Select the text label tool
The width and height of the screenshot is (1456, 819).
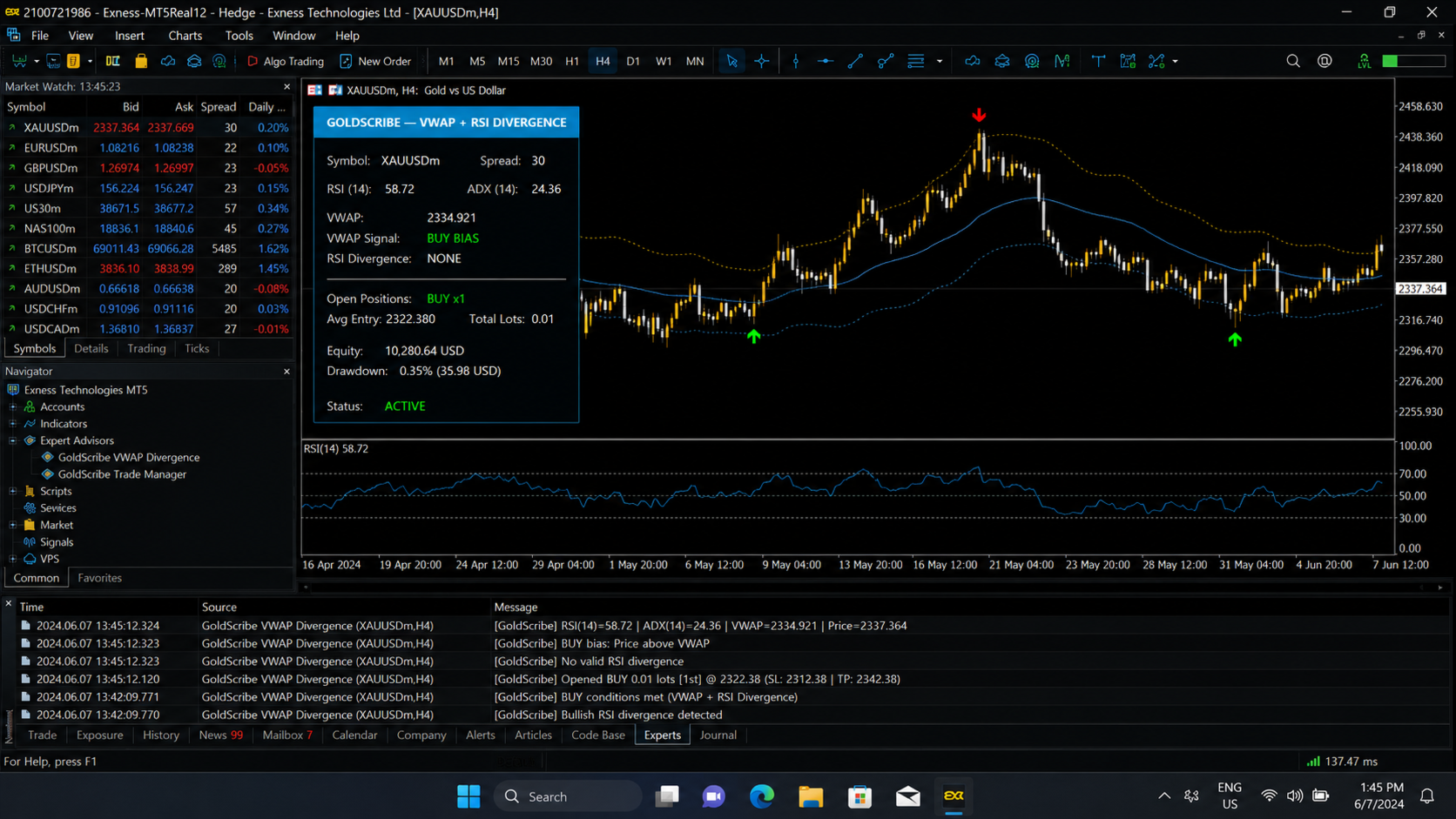coord(1098,61)
